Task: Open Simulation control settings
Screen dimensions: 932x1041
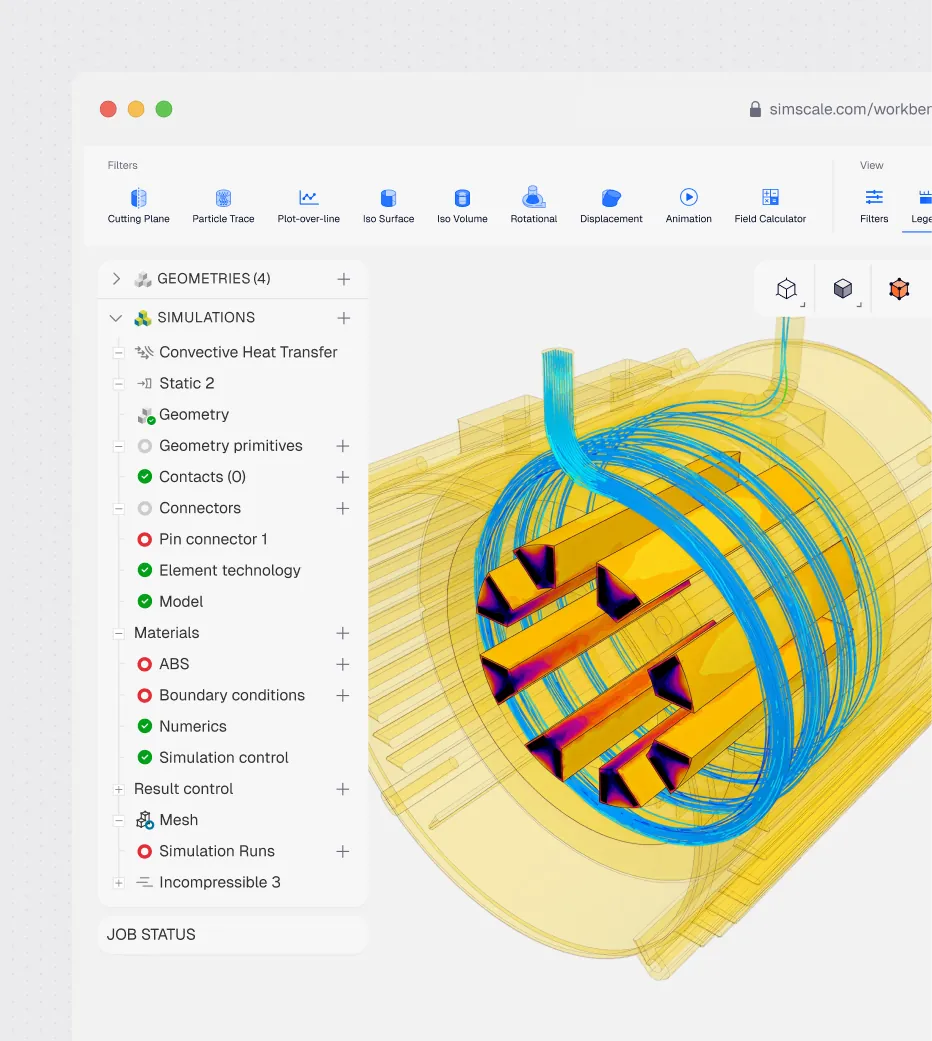Action: [x=224, y=758]
